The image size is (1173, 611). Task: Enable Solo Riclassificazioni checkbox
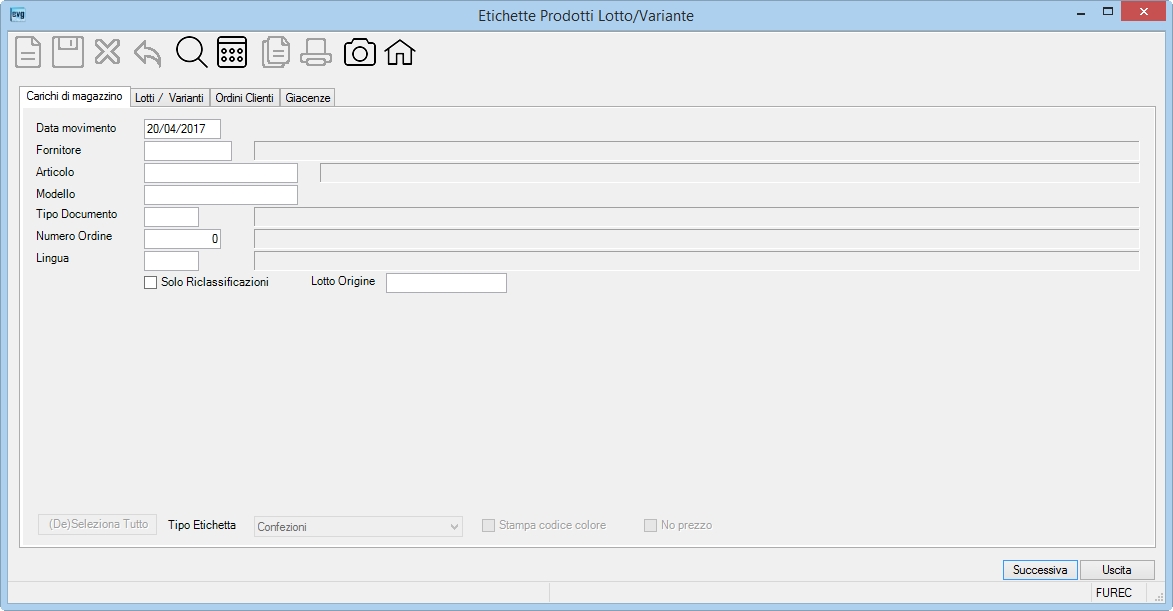pos(150,283)
